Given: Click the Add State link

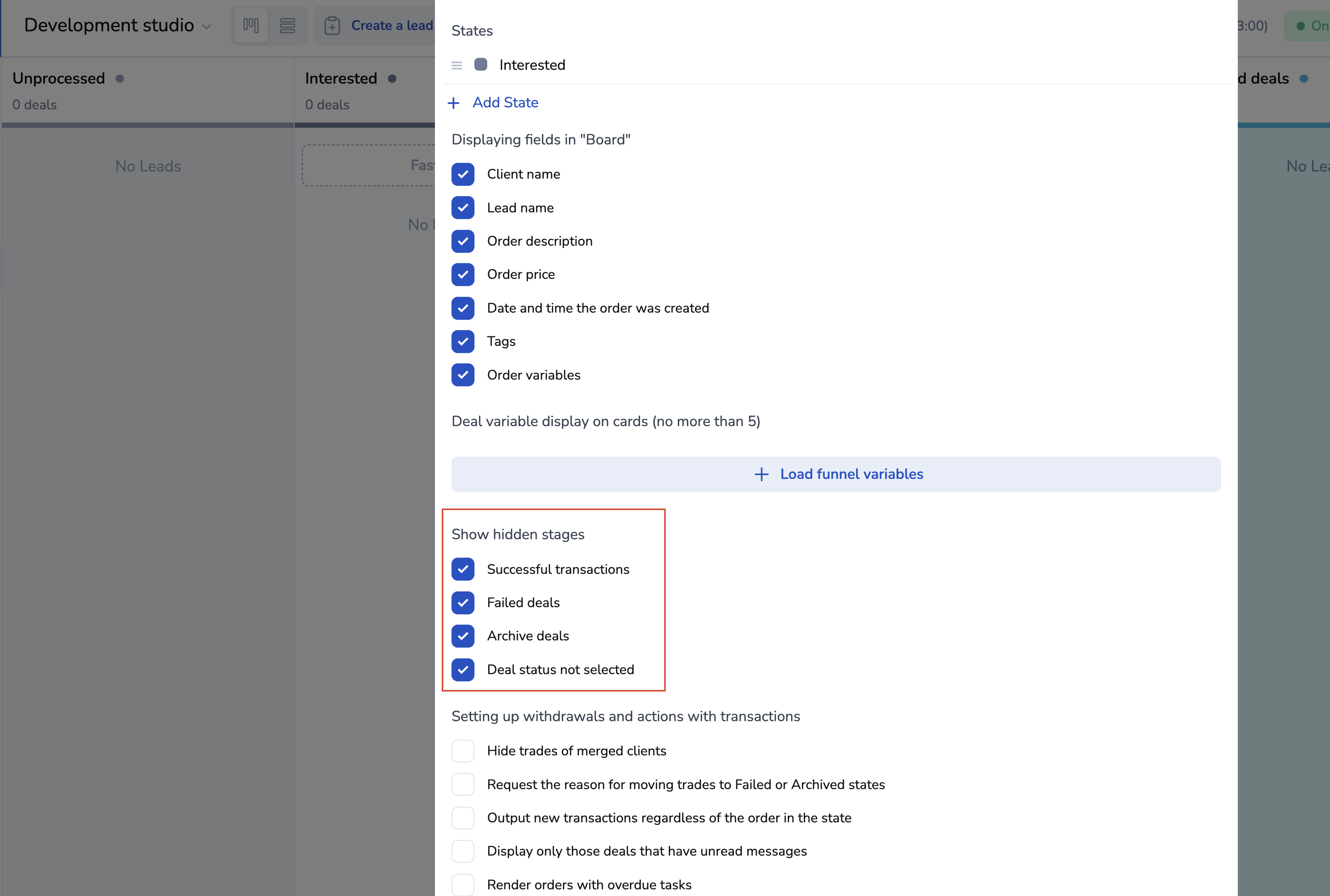Looking at the screenshot, I should click(505, 102).
